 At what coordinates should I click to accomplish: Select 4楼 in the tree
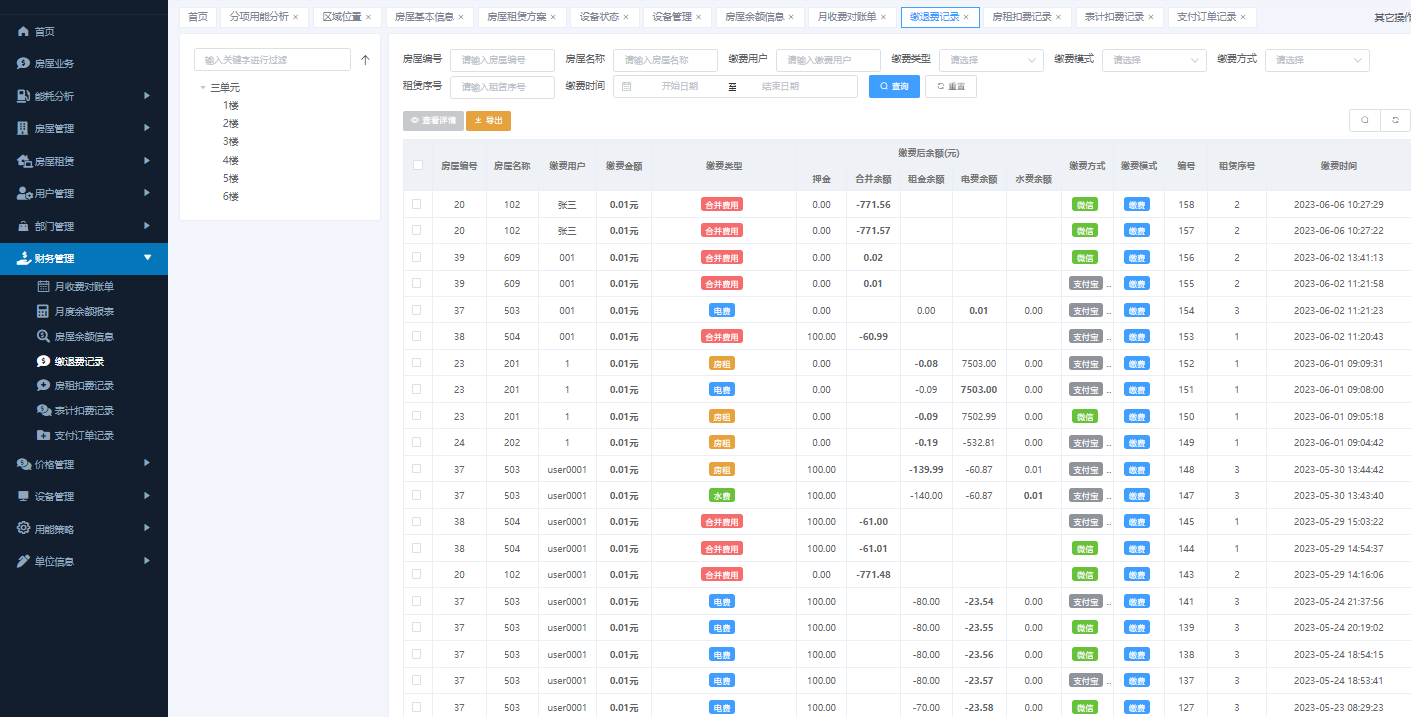click(x=231, y=160)
